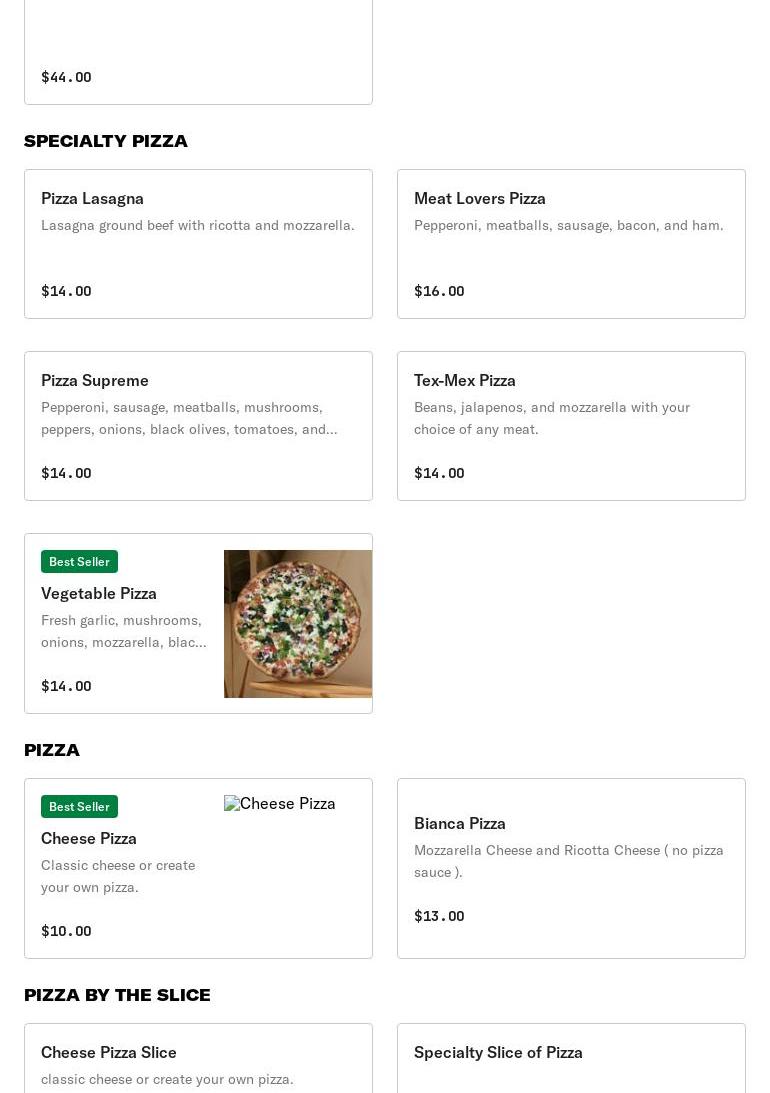
Task: Click the $16.00 price on Meat Lovers Pizza
Action: (439, 291)
